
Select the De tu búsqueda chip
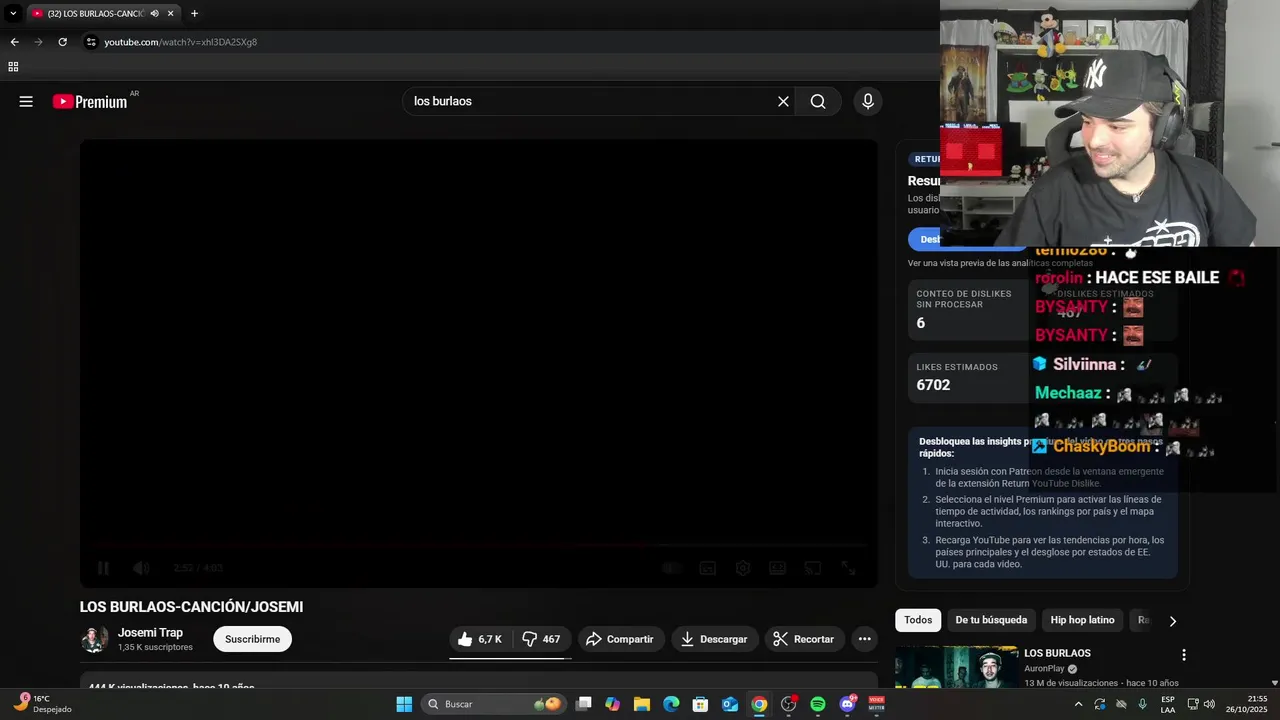(991, 620)
